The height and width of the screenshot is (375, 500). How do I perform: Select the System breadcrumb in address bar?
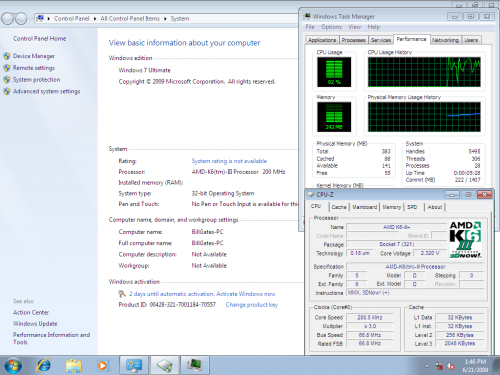[180, 19]
